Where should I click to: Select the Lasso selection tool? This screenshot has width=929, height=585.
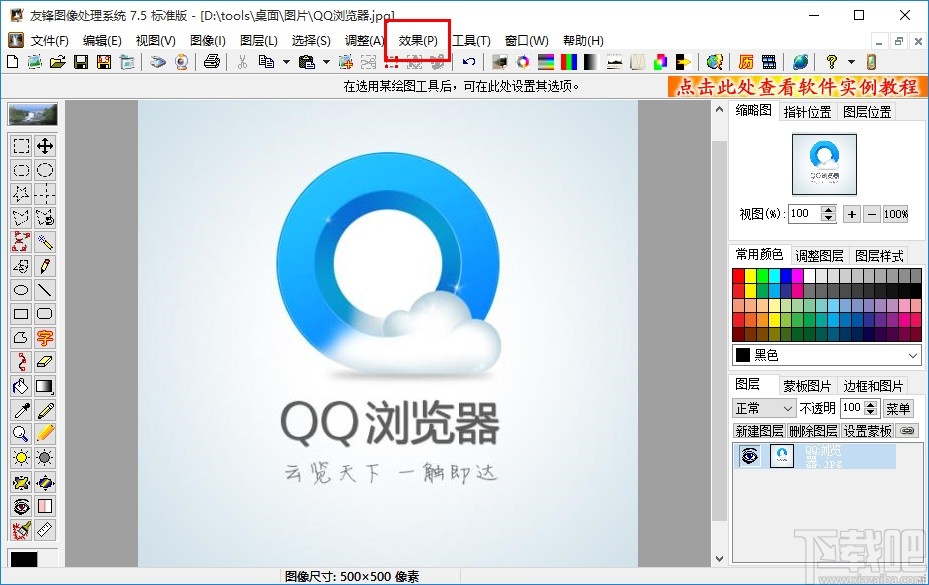coord(21,217)
